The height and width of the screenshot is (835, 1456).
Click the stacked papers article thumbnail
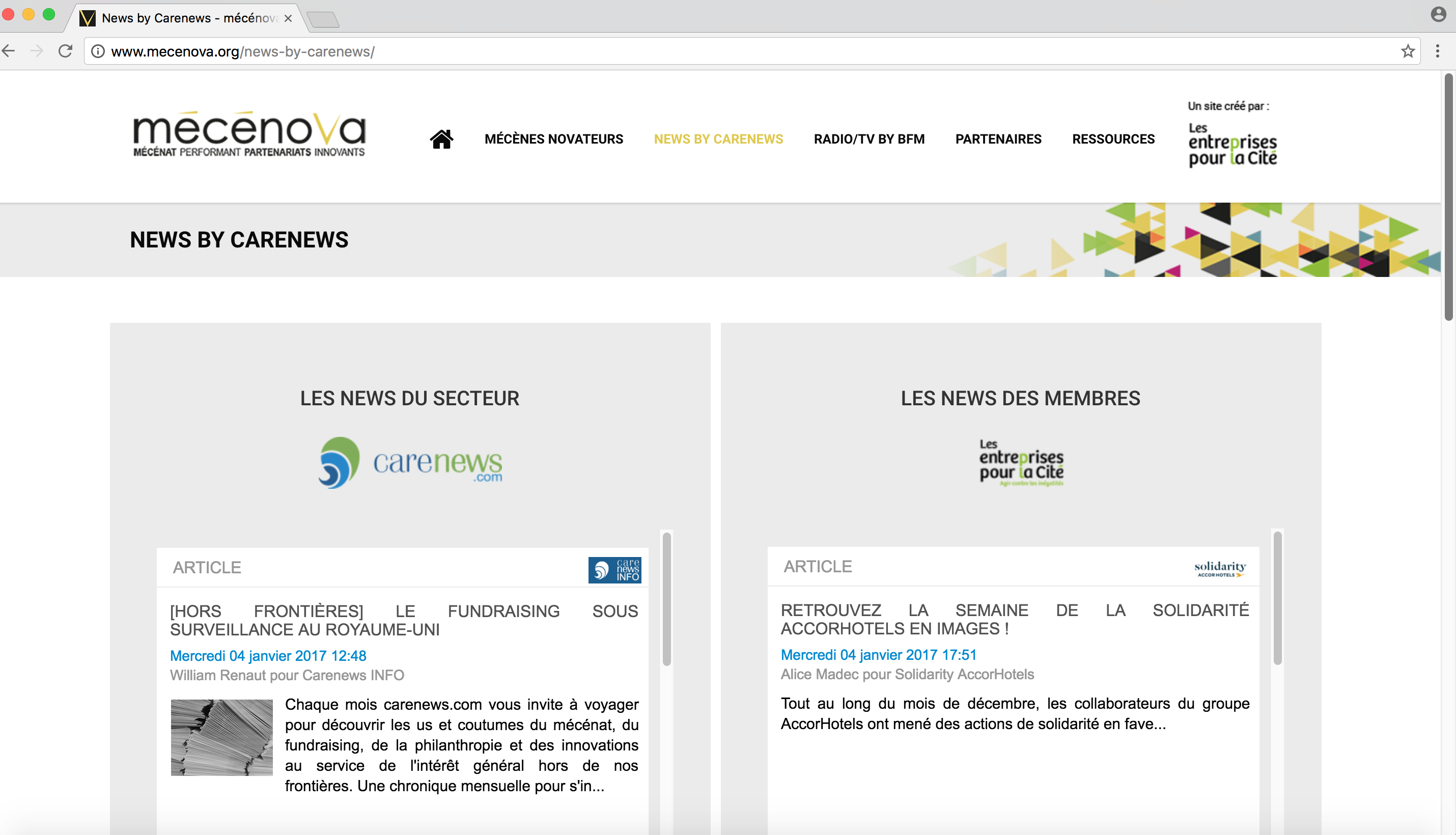tap(222, 737)
